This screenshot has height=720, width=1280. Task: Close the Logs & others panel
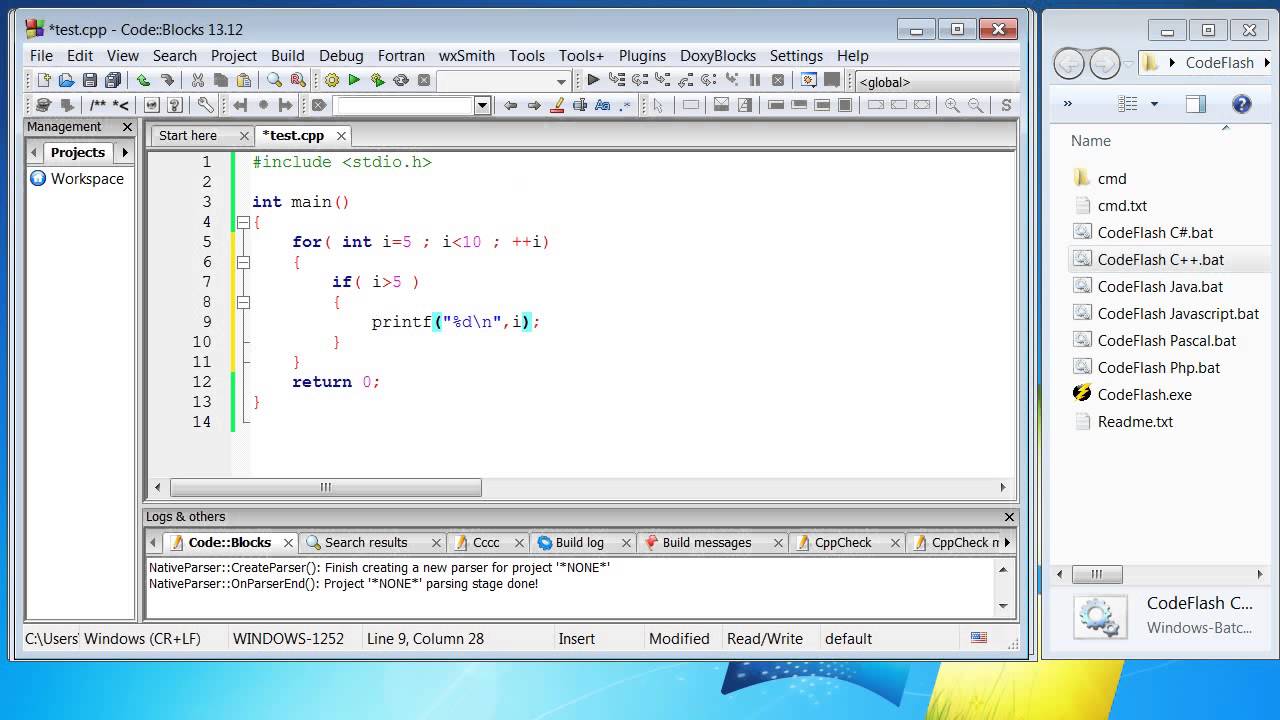coord(1009,517)
